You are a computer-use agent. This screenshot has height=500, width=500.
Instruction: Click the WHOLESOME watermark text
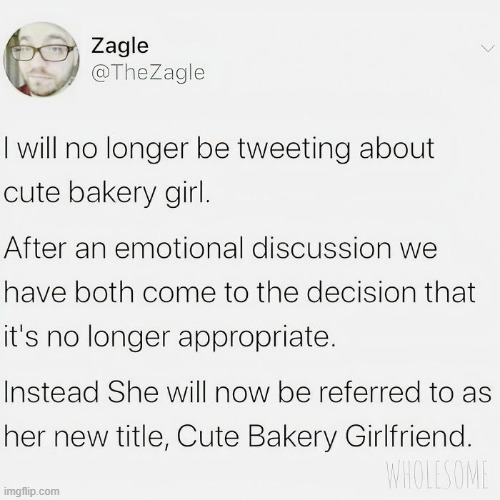point(434,474)
